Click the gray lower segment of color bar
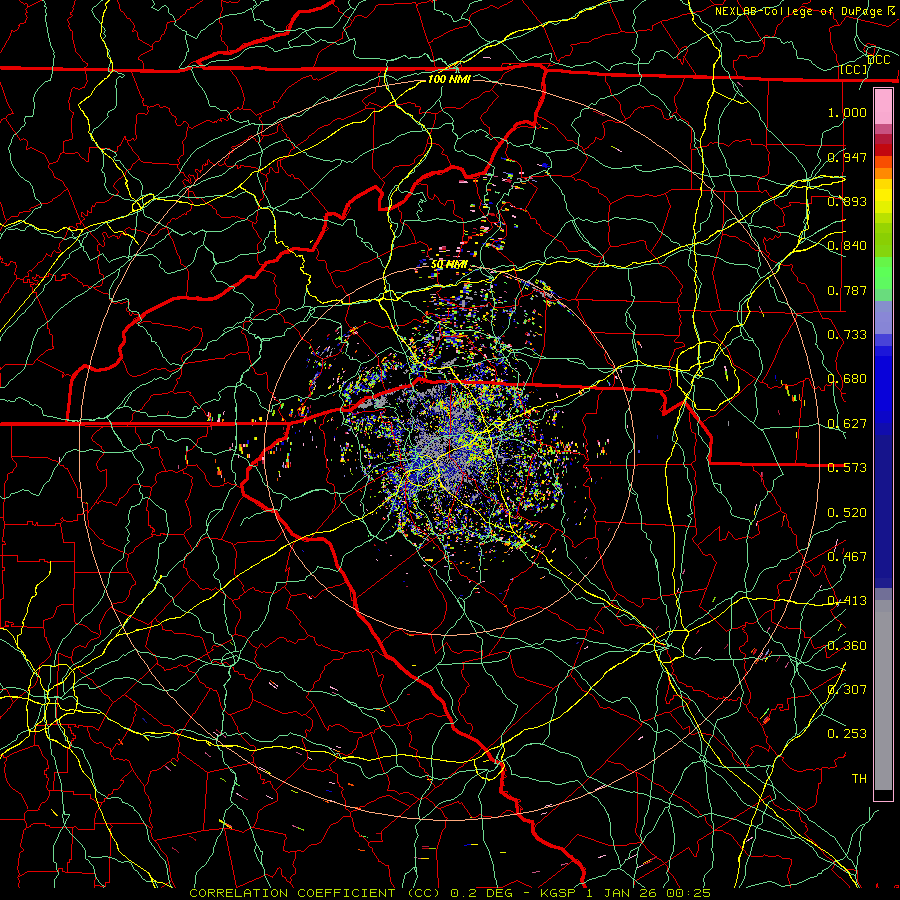 click(883, 695)
